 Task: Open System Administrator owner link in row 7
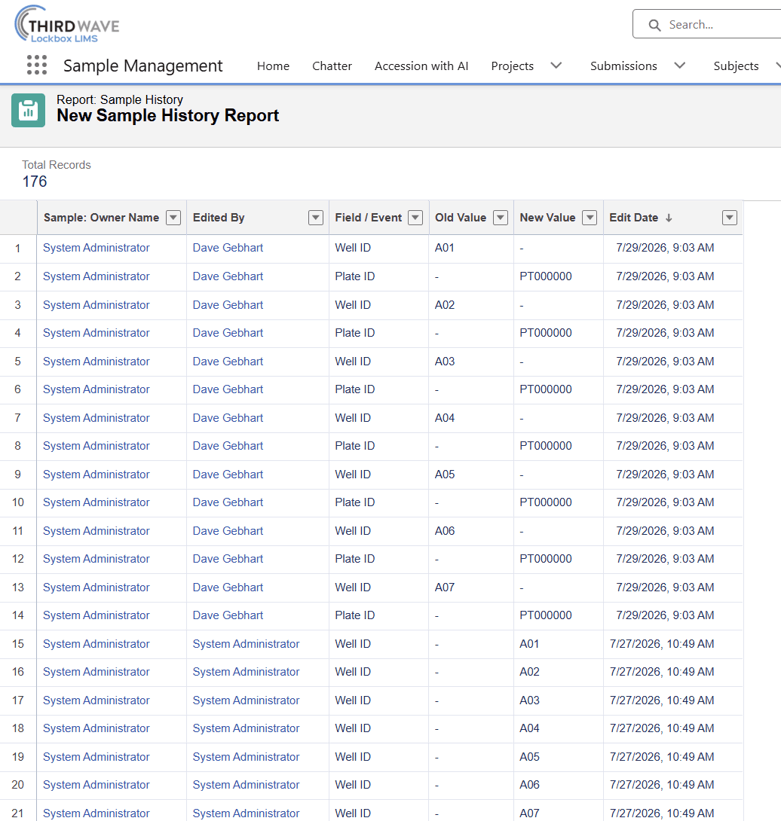click(x=96, y=418)
